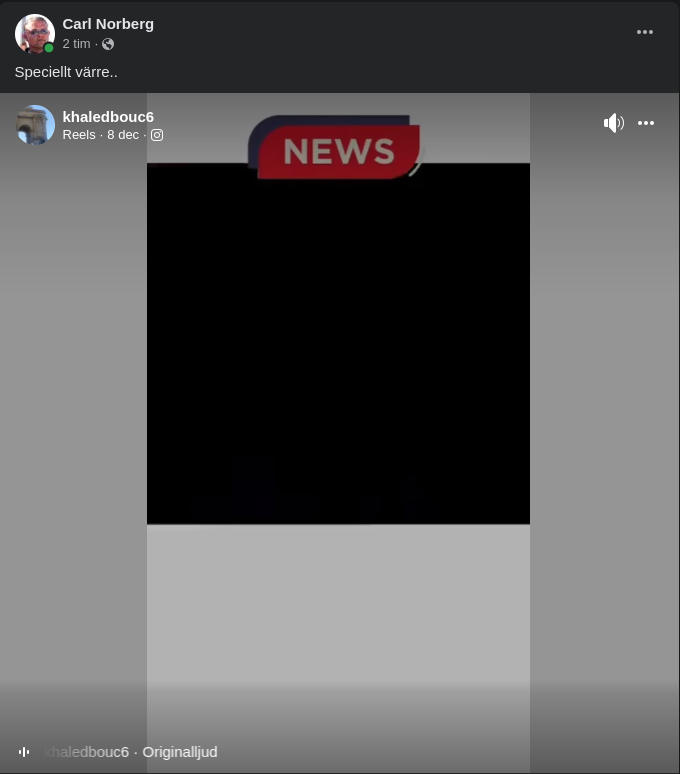This screenshot has height=774, width=680.
Task: Open khaledbouc6's avatar in the reel header
Action: pos(35,125)
